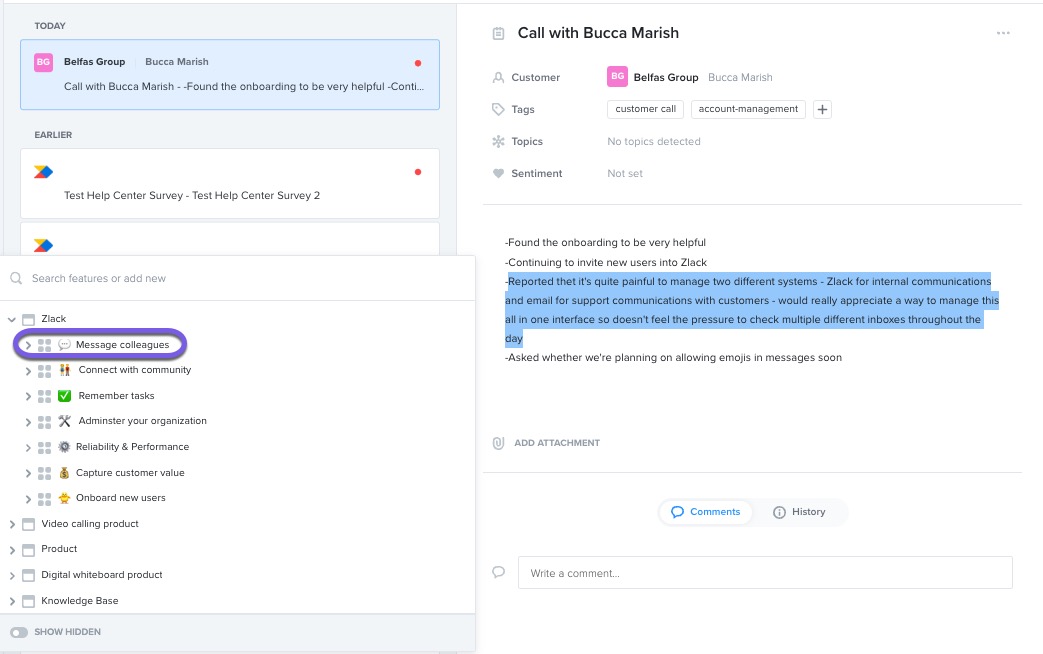Image resolution: width=1043 pixels, height=654 pixels.
Task: Click the logo on Test Help Center Survey card
Action: coord(43,172)
